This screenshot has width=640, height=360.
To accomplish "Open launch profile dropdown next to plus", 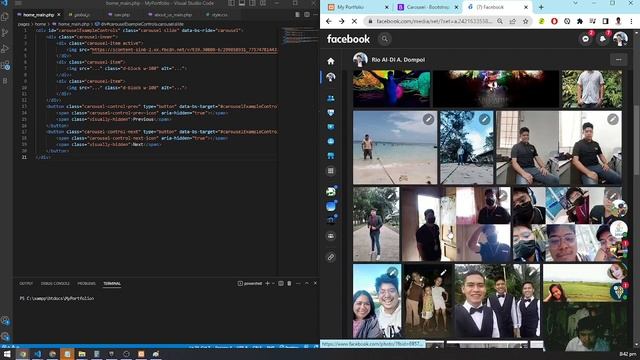I will click(273, 283).
